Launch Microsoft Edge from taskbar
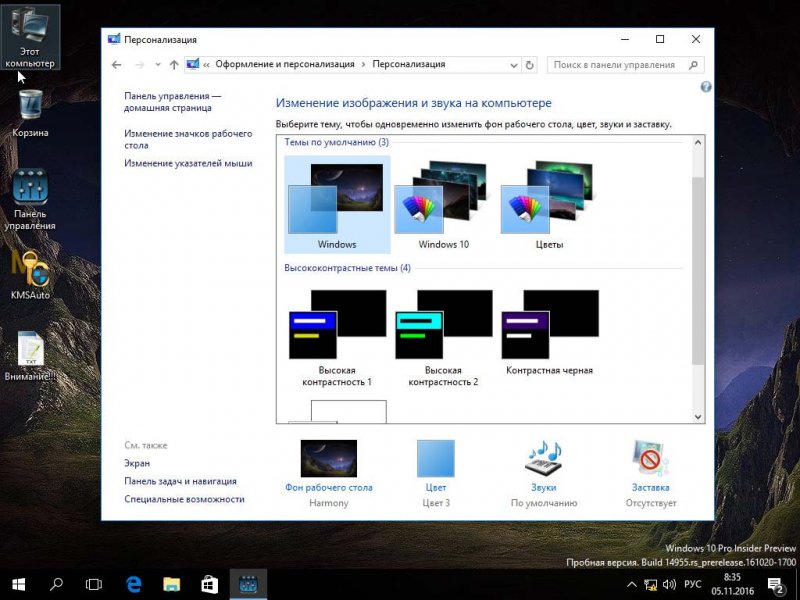Screen dimensions: 800x600 tap(134, 584)
